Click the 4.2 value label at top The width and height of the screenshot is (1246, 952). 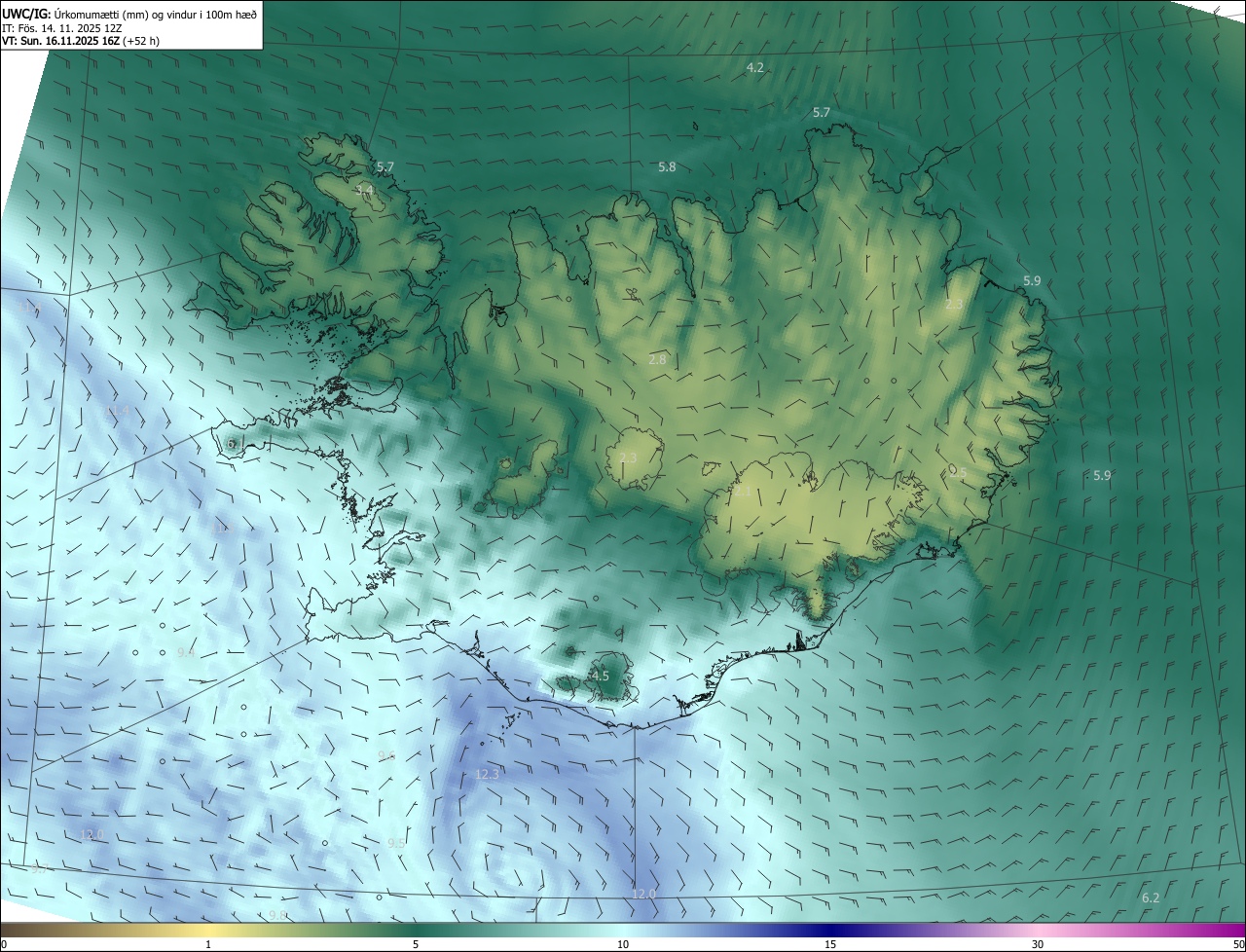[x=754, y=67]
